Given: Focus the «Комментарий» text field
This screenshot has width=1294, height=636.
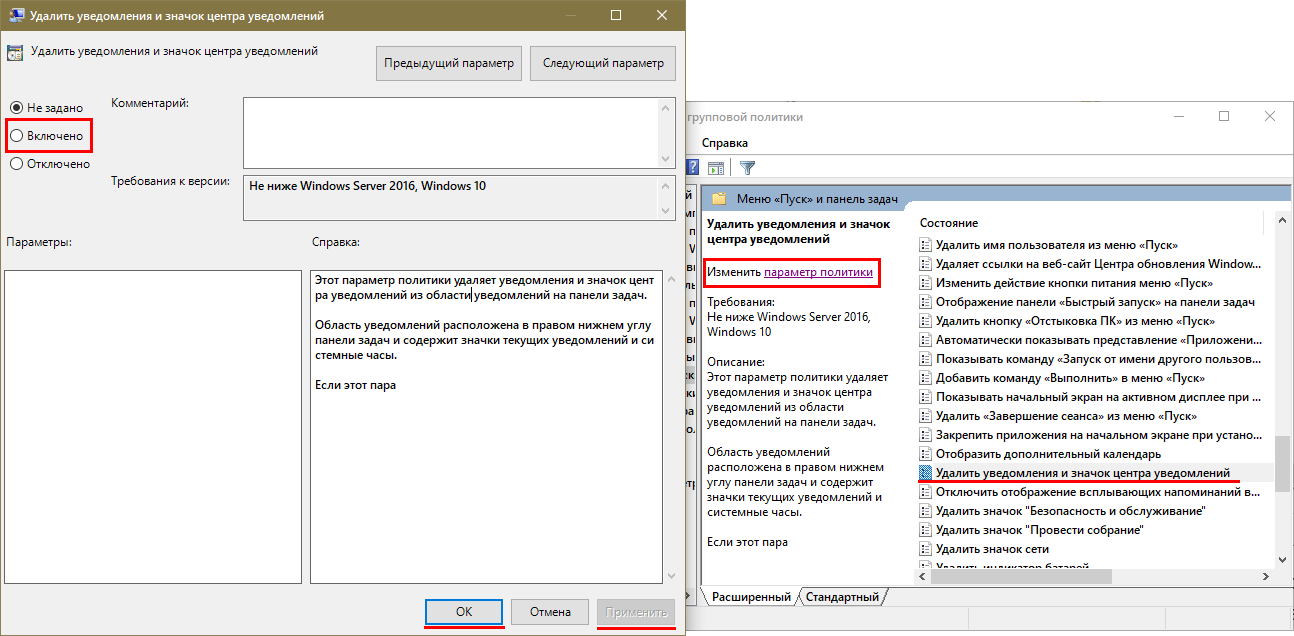Looking at the screenshot, I should [x=451, y=131].
